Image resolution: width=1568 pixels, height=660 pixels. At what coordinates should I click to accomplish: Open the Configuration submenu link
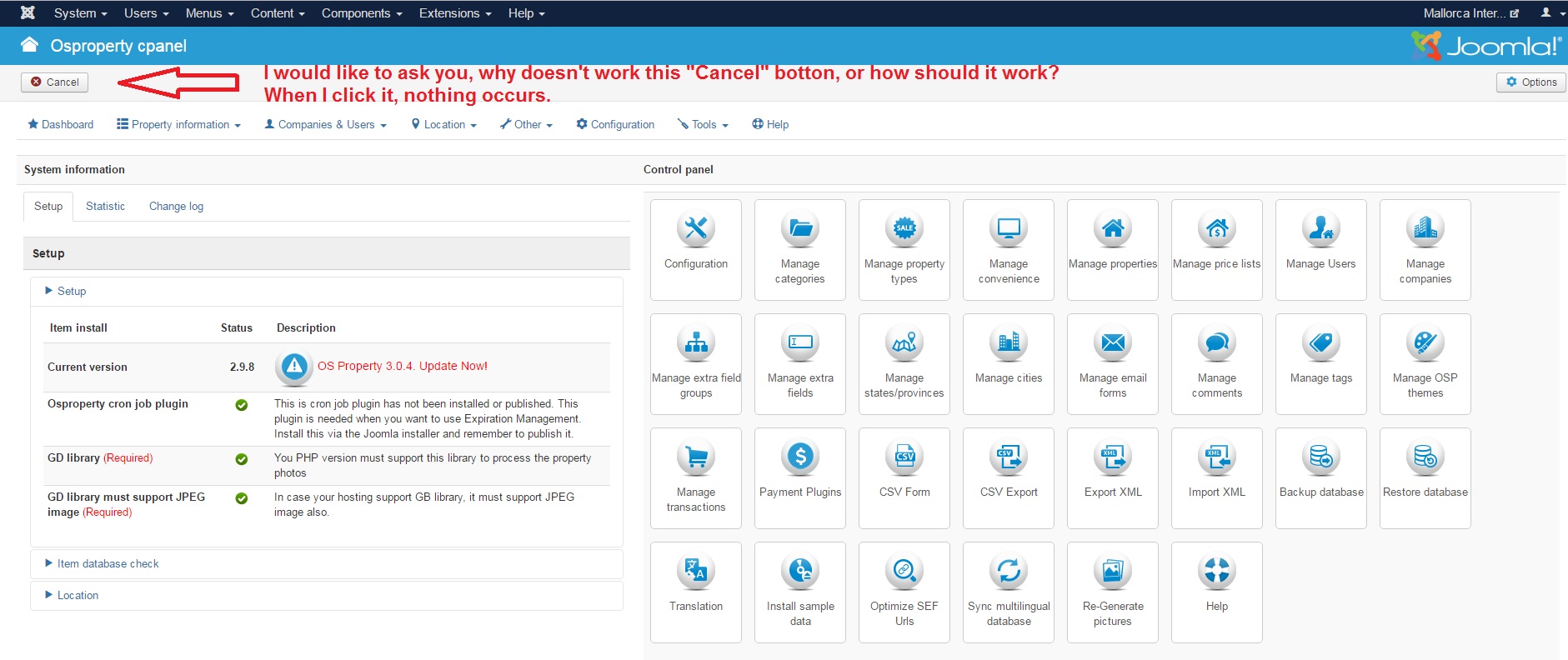pos(615,124)
